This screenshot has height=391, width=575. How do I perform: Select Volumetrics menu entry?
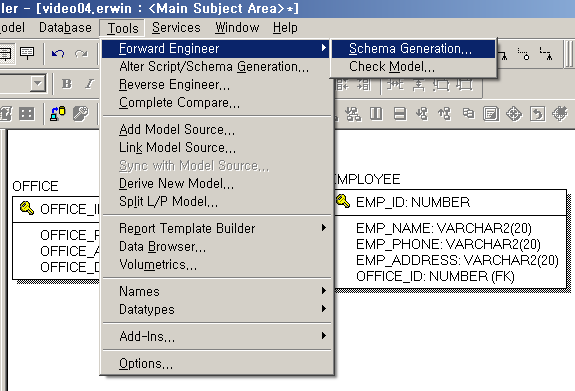point(217,264)
